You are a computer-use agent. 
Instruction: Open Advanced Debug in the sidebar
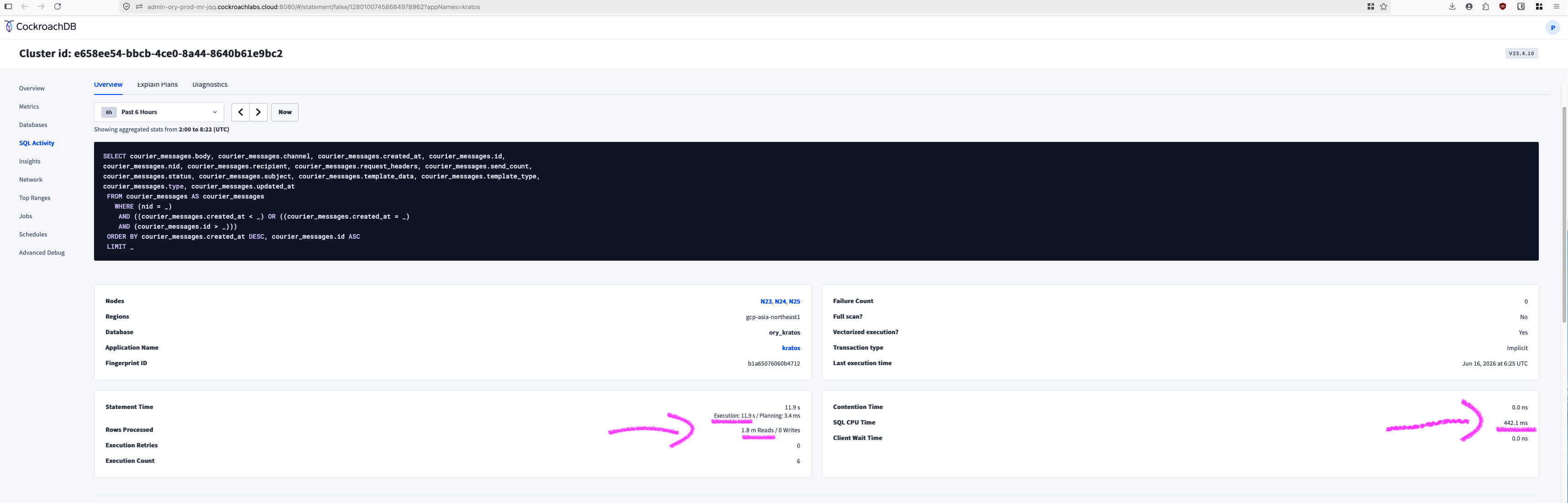point(42,253)
